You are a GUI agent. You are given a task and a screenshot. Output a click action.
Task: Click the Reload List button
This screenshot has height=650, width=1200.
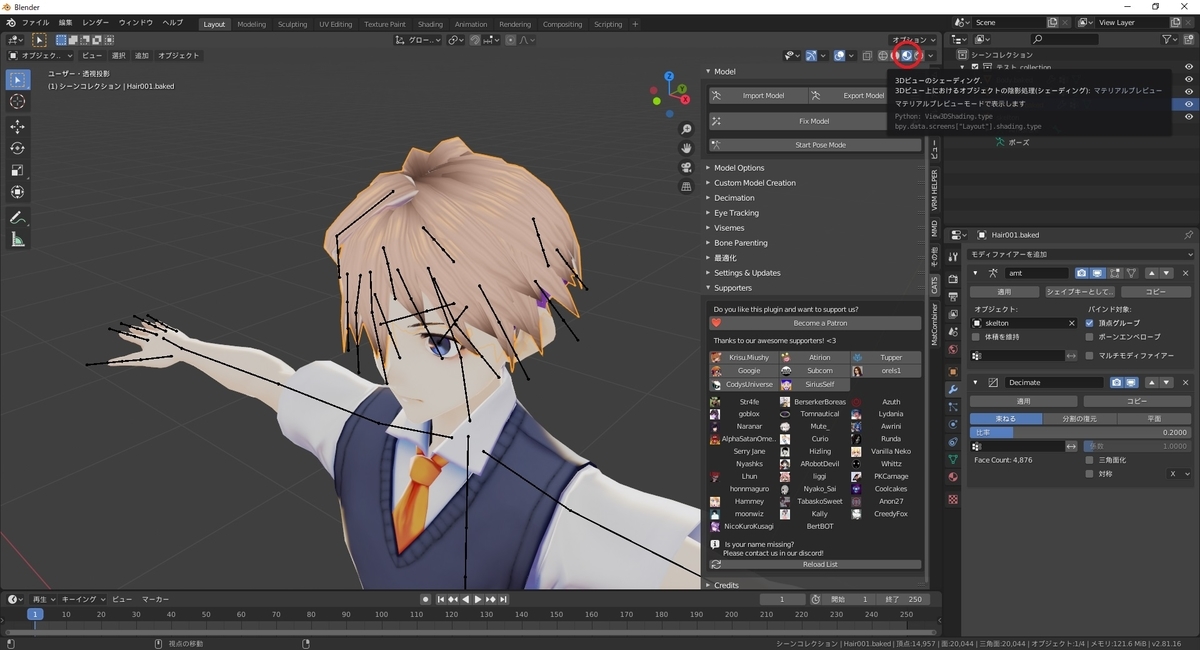815,564
